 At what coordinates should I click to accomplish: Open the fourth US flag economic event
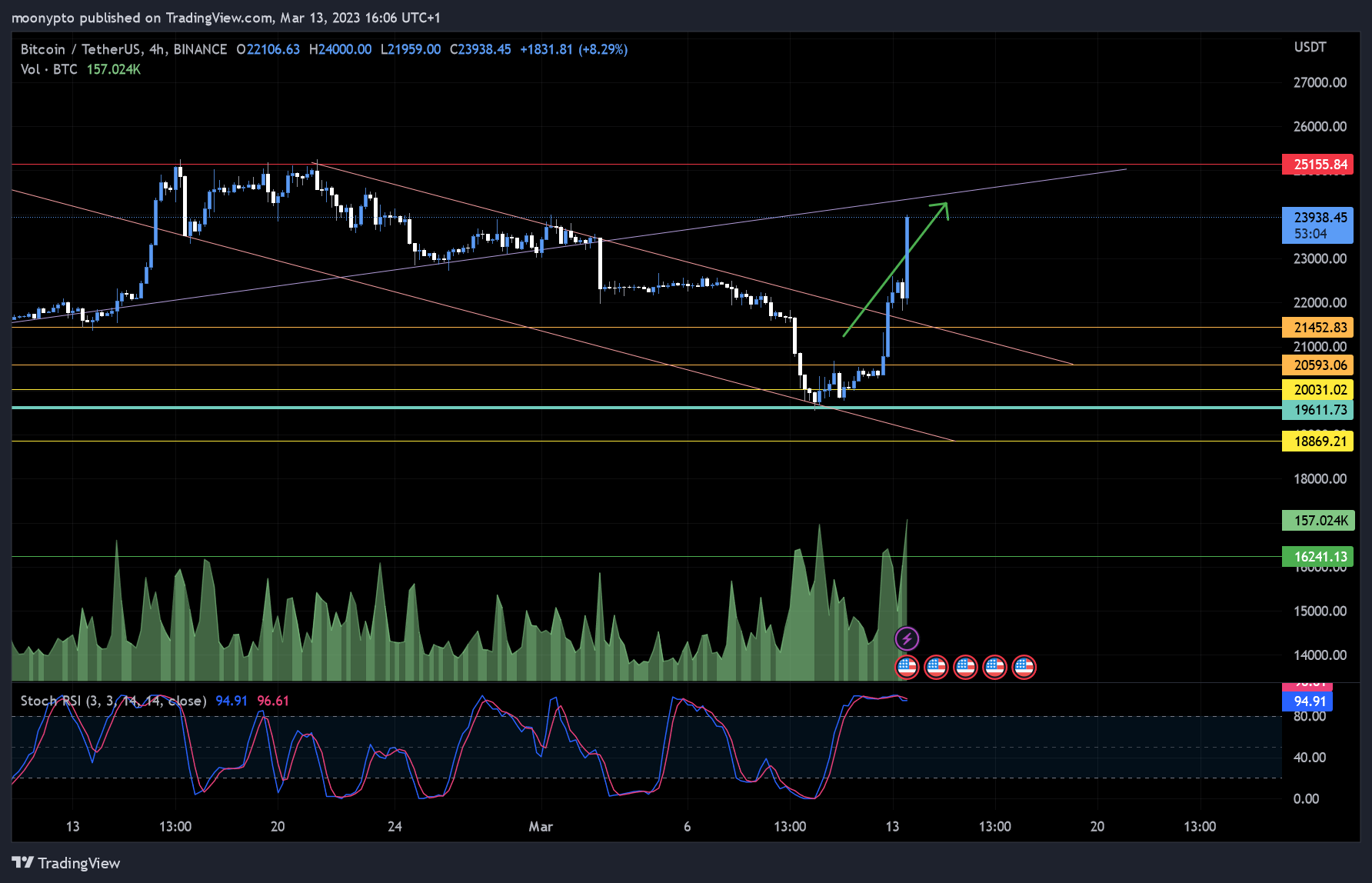click(994, 667)
